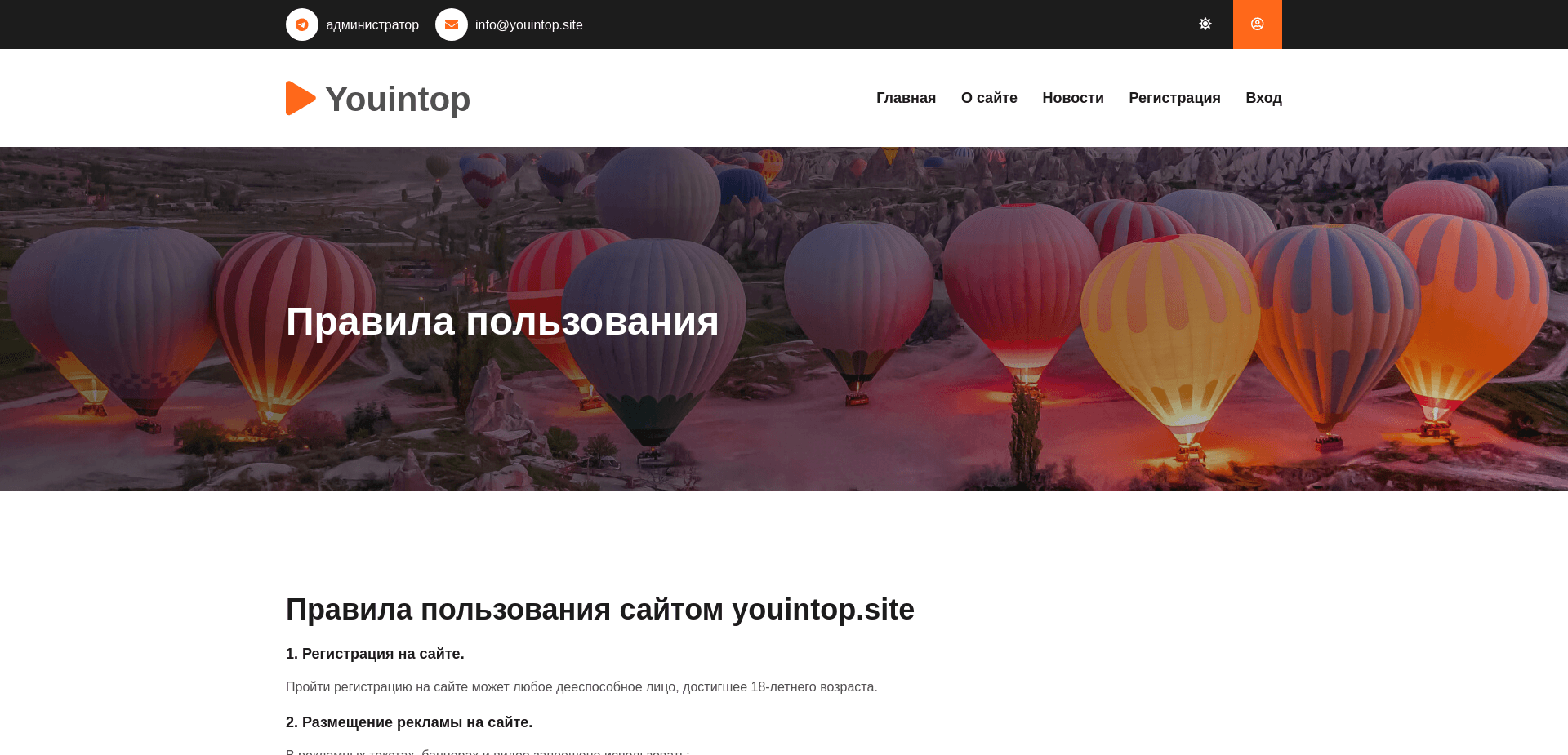The image size is (1568, 755).
Task: Click the Правила пользования hero heading
Action: 501,321
